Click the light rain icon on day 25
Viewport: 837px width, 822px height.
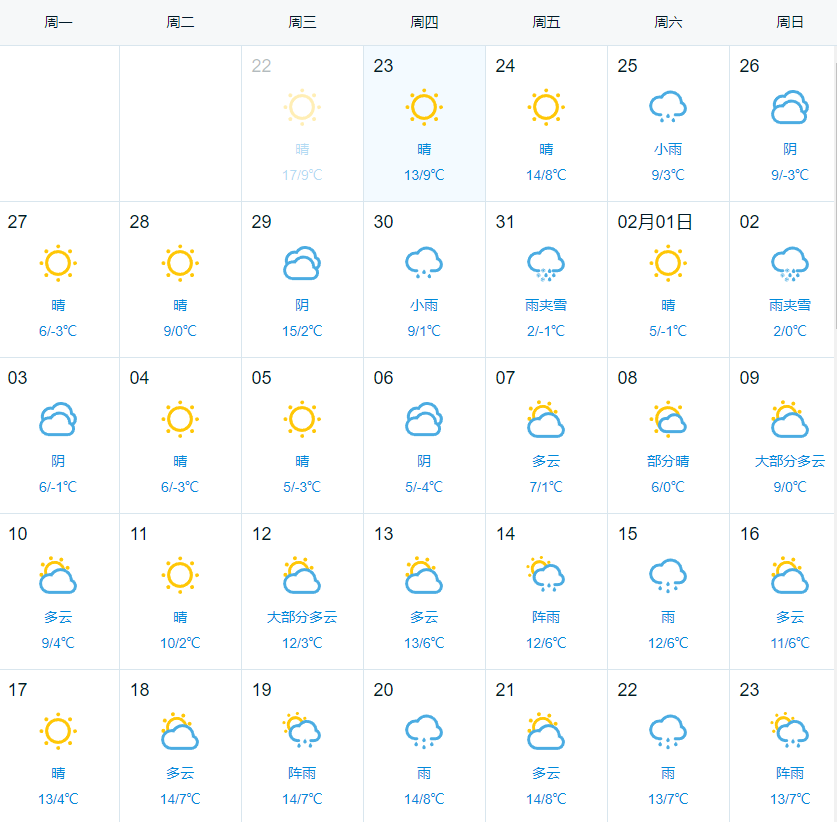(x=668, y=106)
